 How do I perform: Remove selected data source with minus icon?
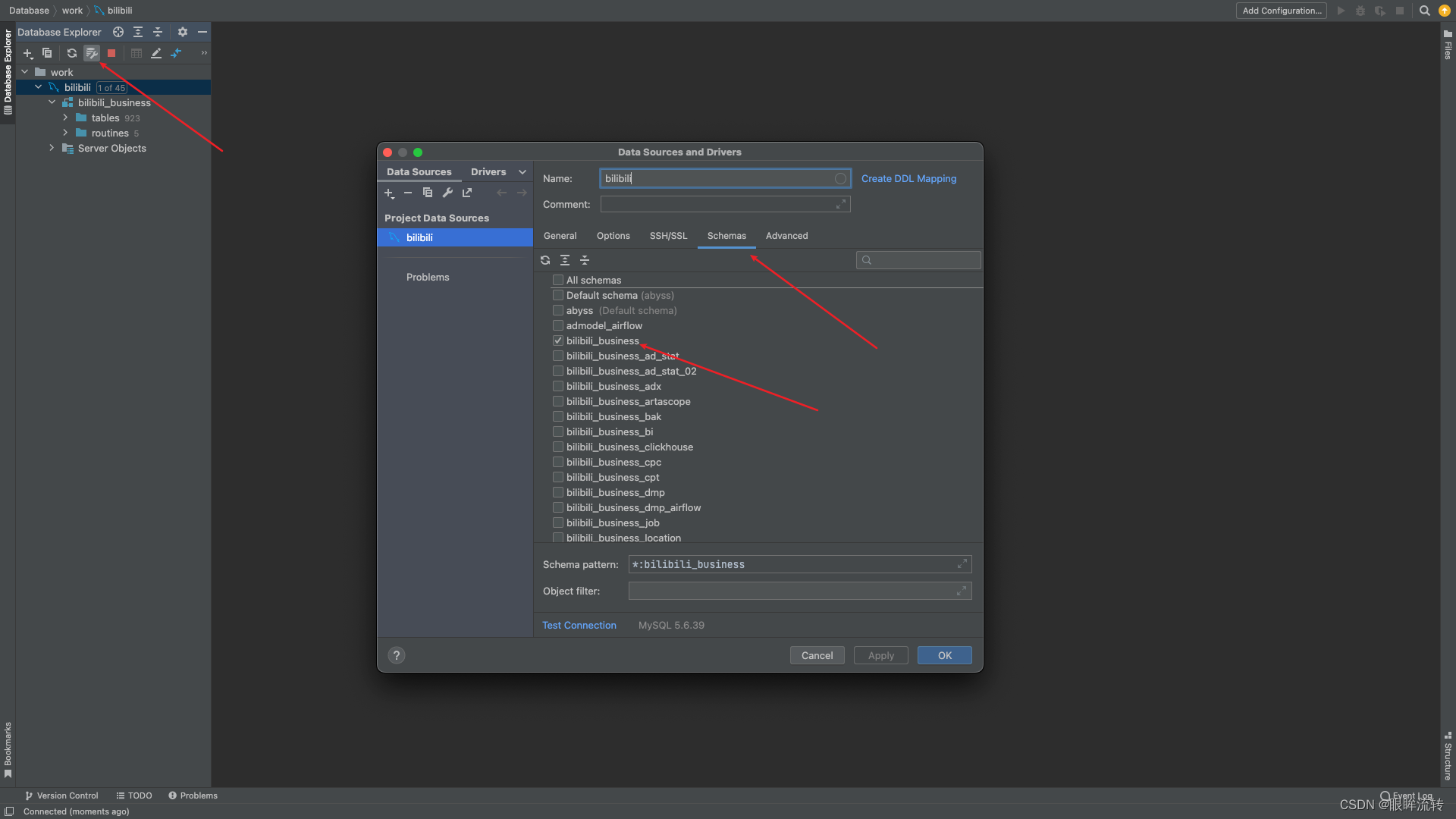pyautogui.click(x=408, y=193)
